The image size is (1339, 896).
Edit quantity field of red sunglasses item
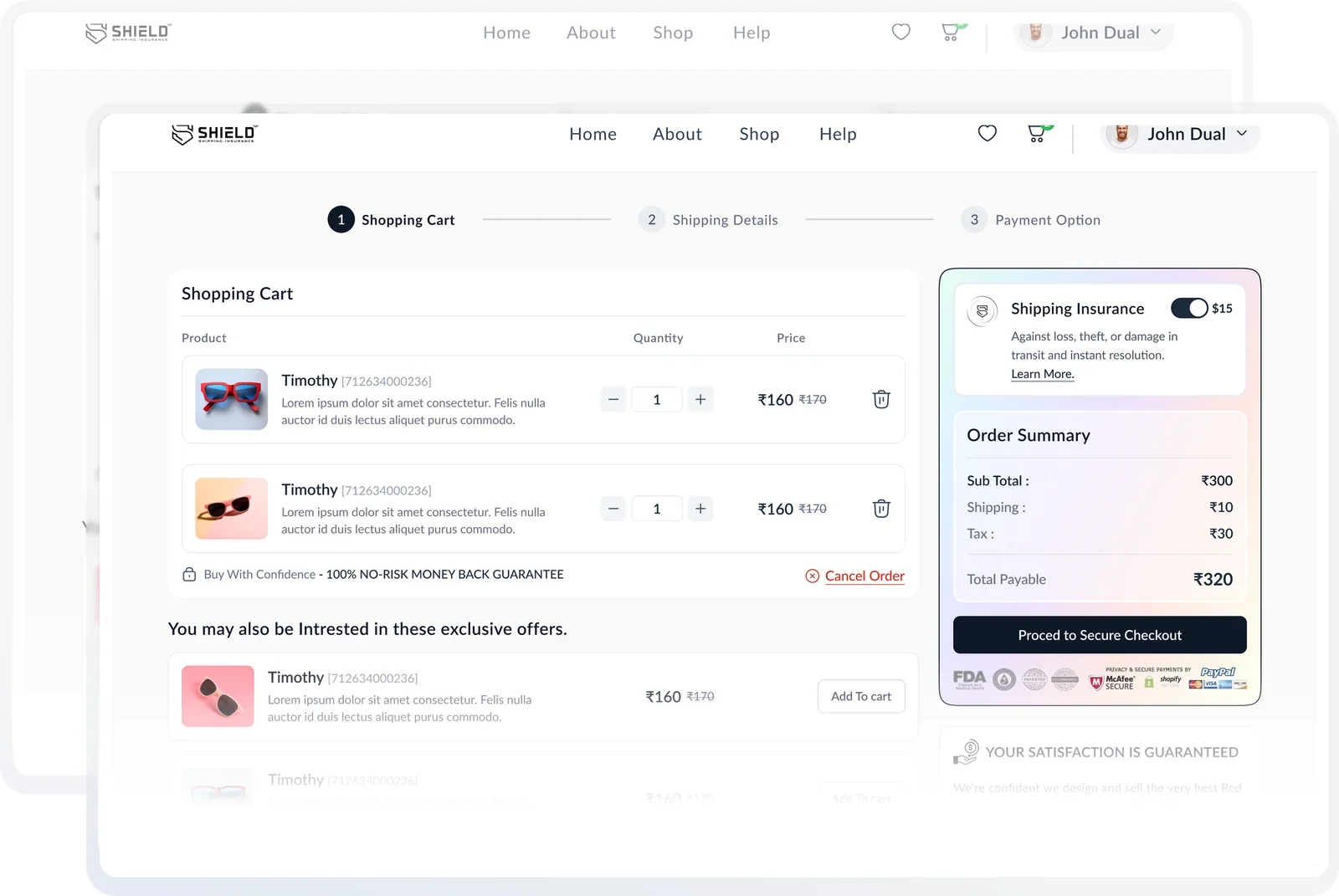click(x=657, y=399)
